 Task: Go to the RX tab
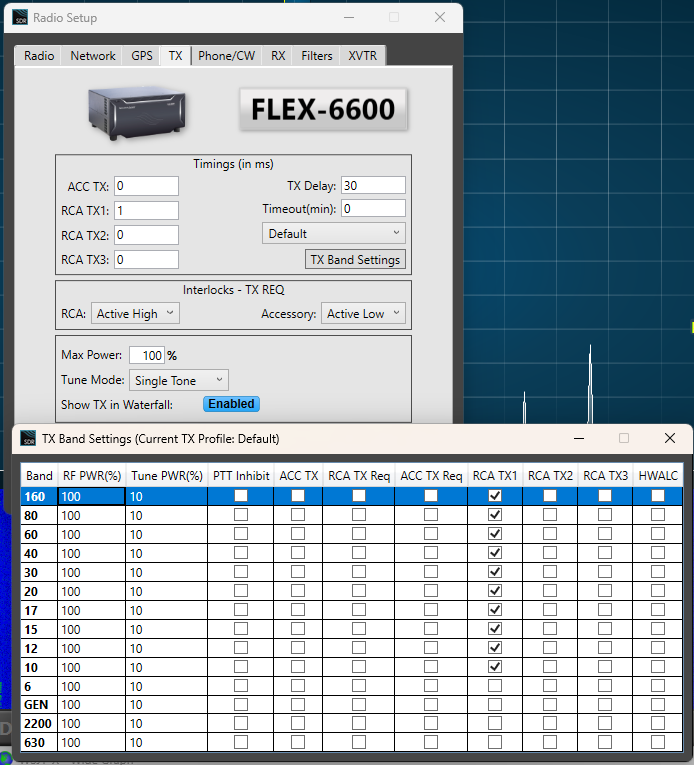tap(278, 56)
